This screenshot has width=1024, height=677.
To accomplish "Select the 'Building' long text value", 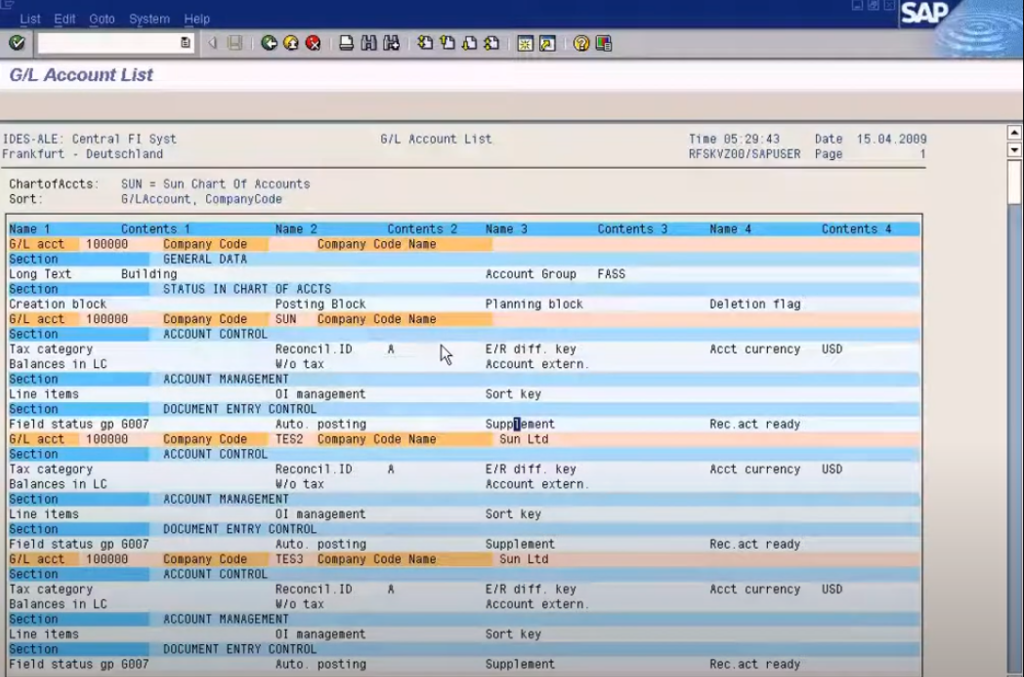I will pyautogui.click(x=149, y=274).
